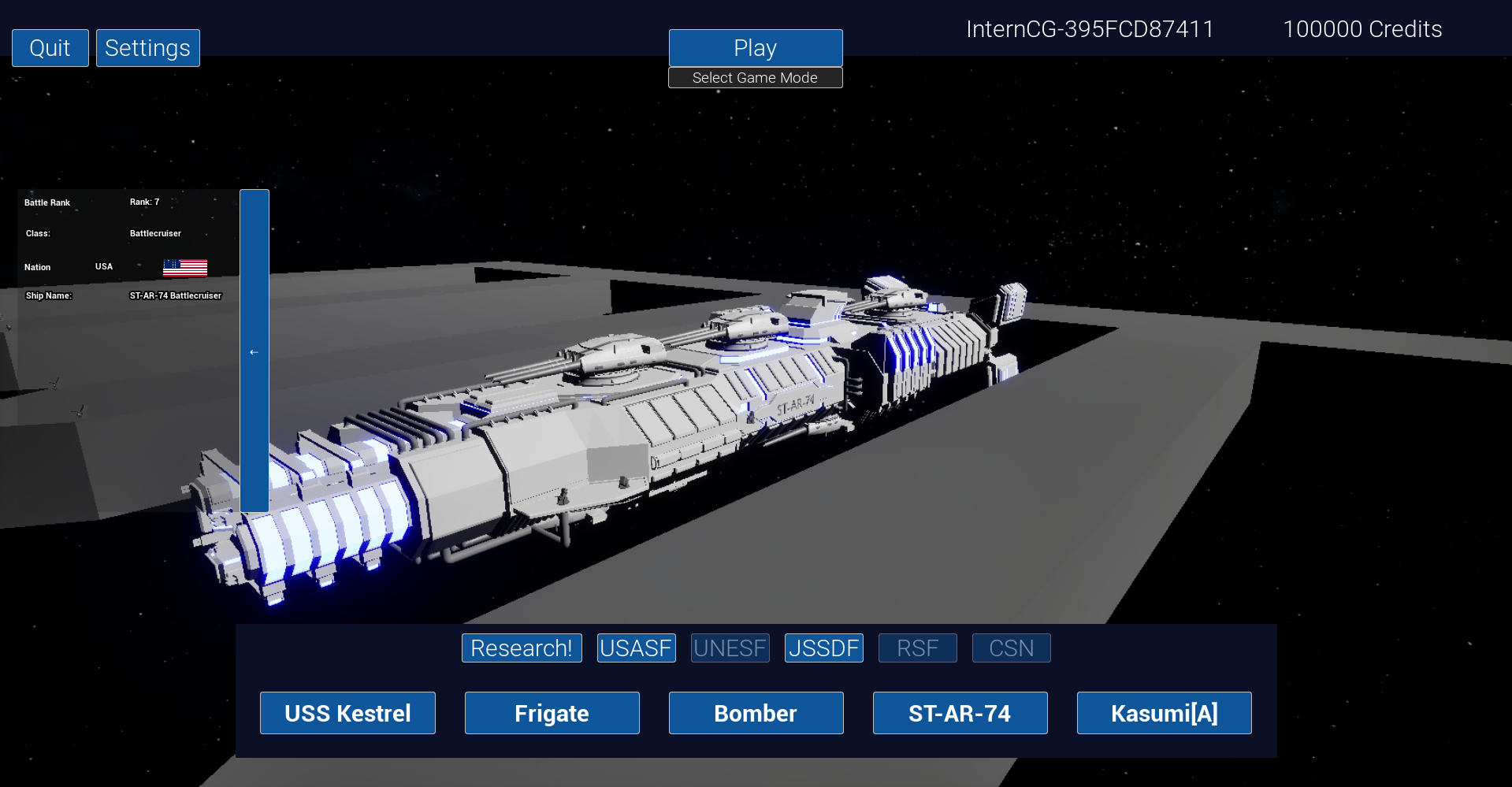
Task: Switch to the RSF faction tab
Action: (x=918, y=648)
